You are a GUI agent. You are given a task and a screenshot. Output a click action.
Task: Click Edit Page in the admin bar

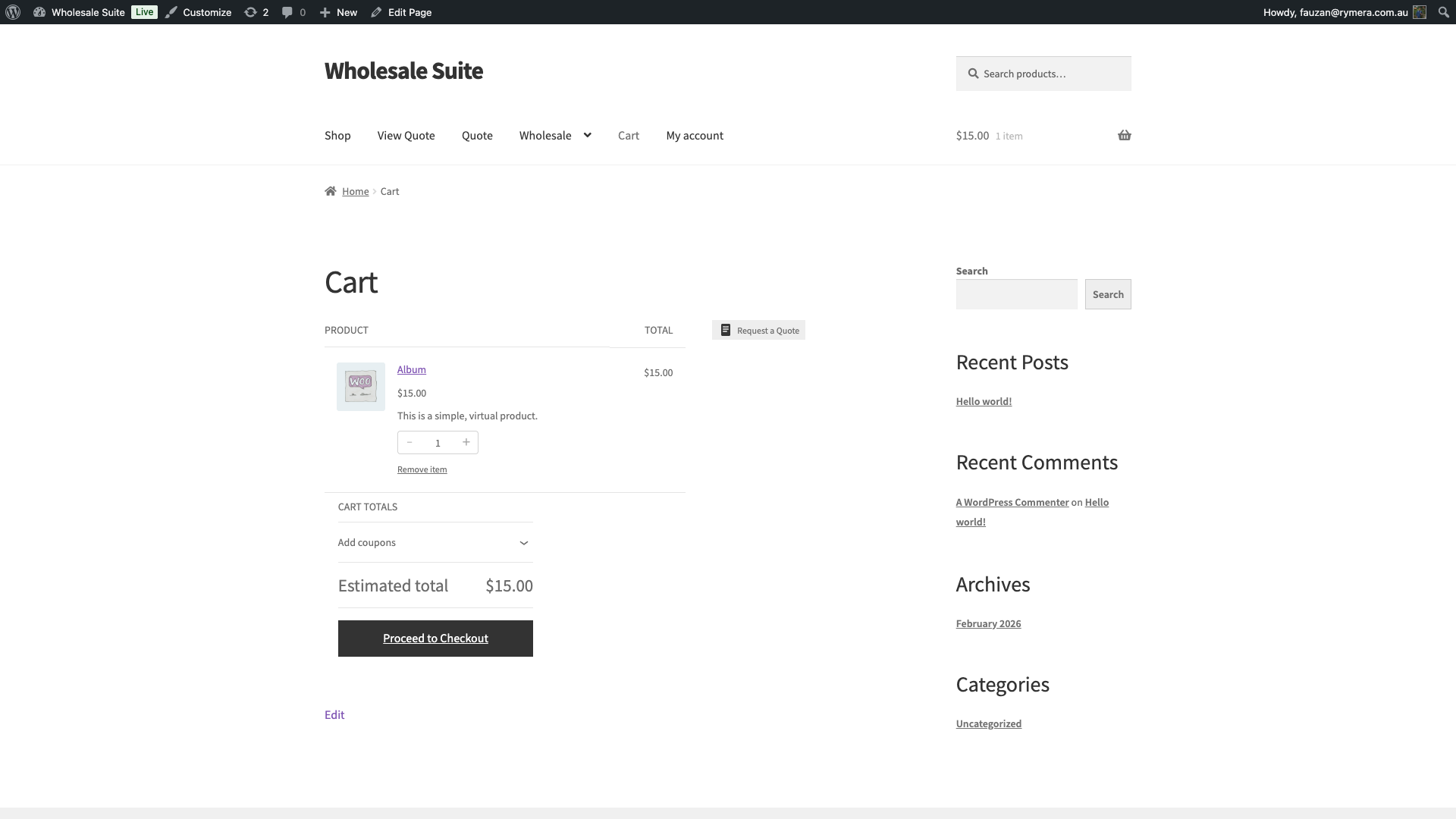401,12
